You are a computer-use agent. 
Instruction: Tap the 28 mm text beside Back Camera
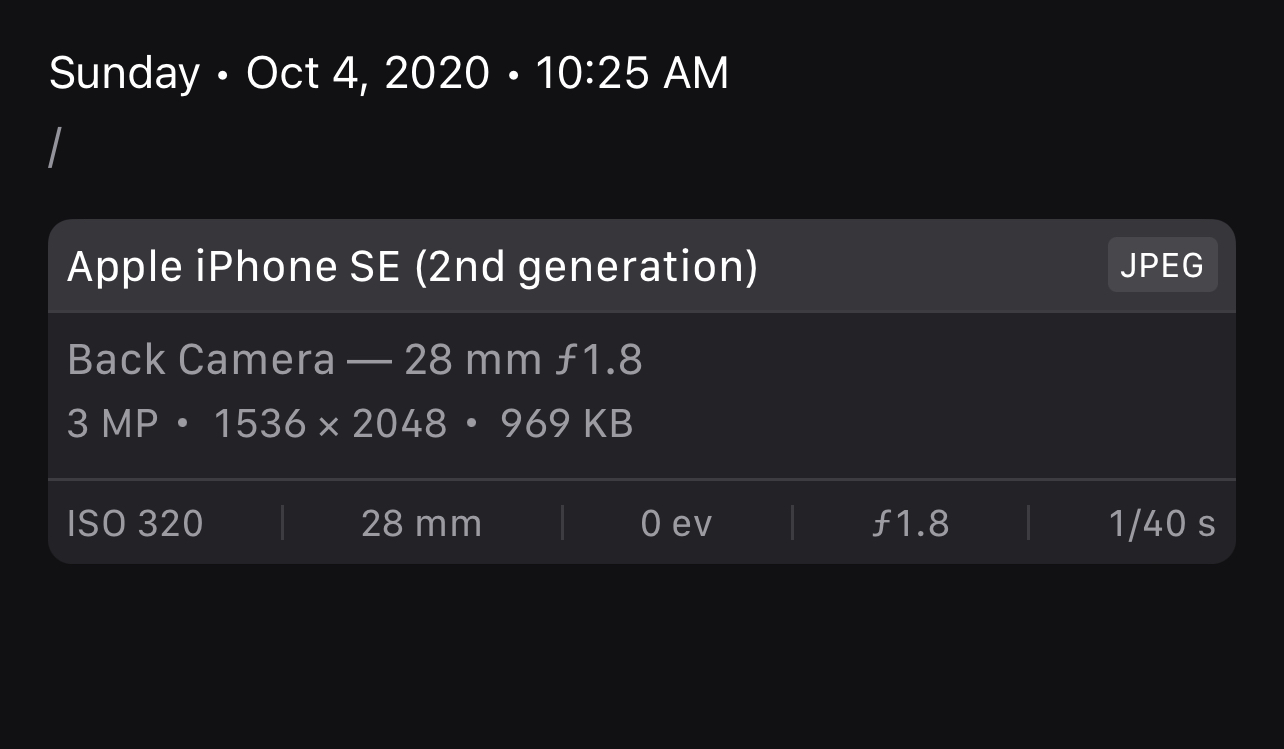coord(473,360)
